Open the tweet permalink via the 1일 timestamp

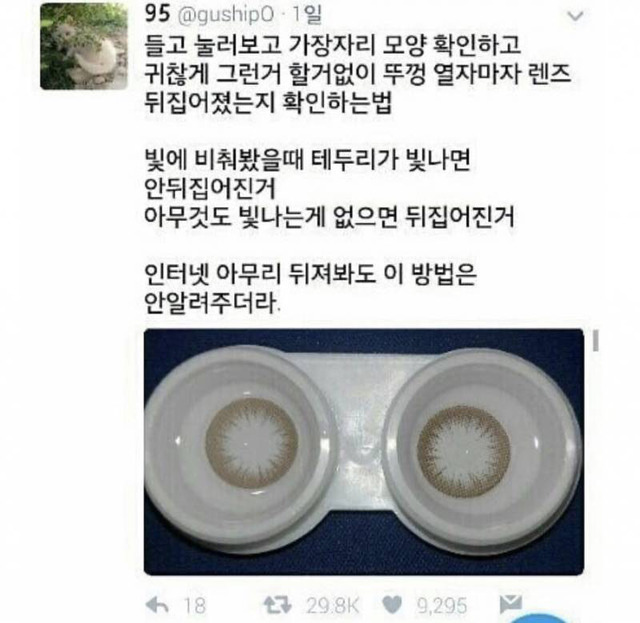coord(307,14)
